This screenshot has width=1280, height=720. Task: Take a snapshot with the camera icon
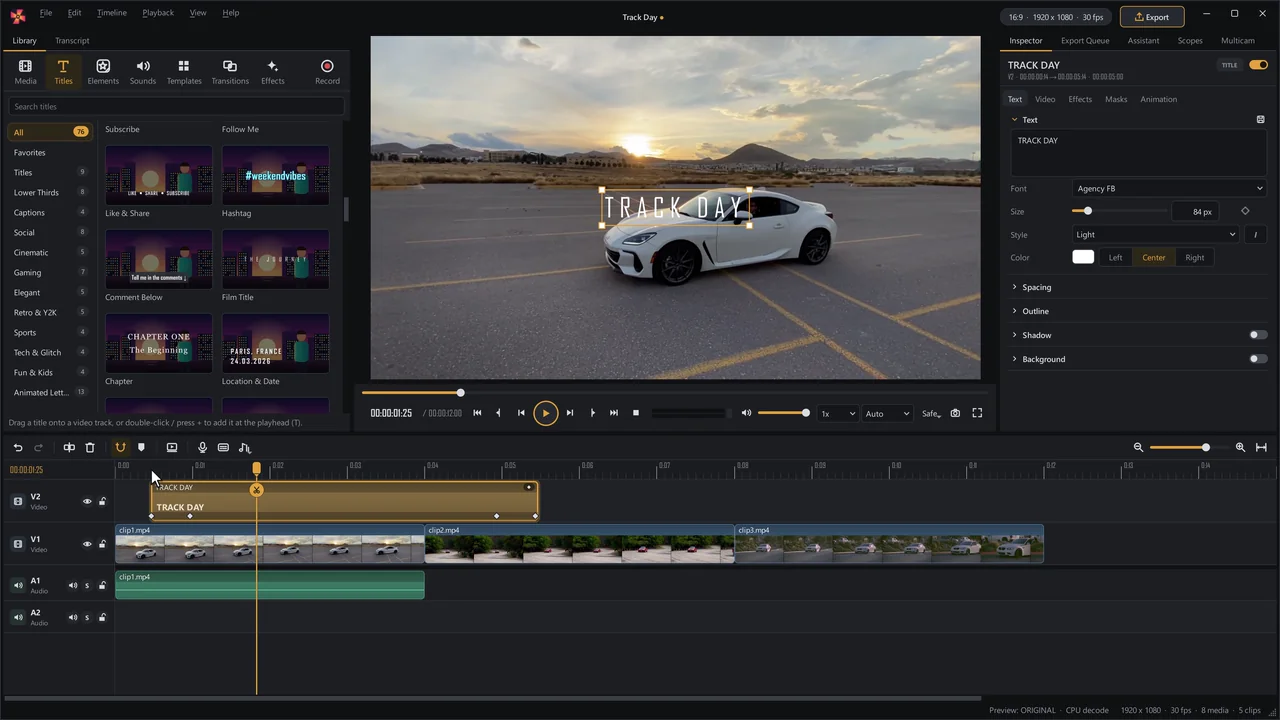[x=955, y=413]
